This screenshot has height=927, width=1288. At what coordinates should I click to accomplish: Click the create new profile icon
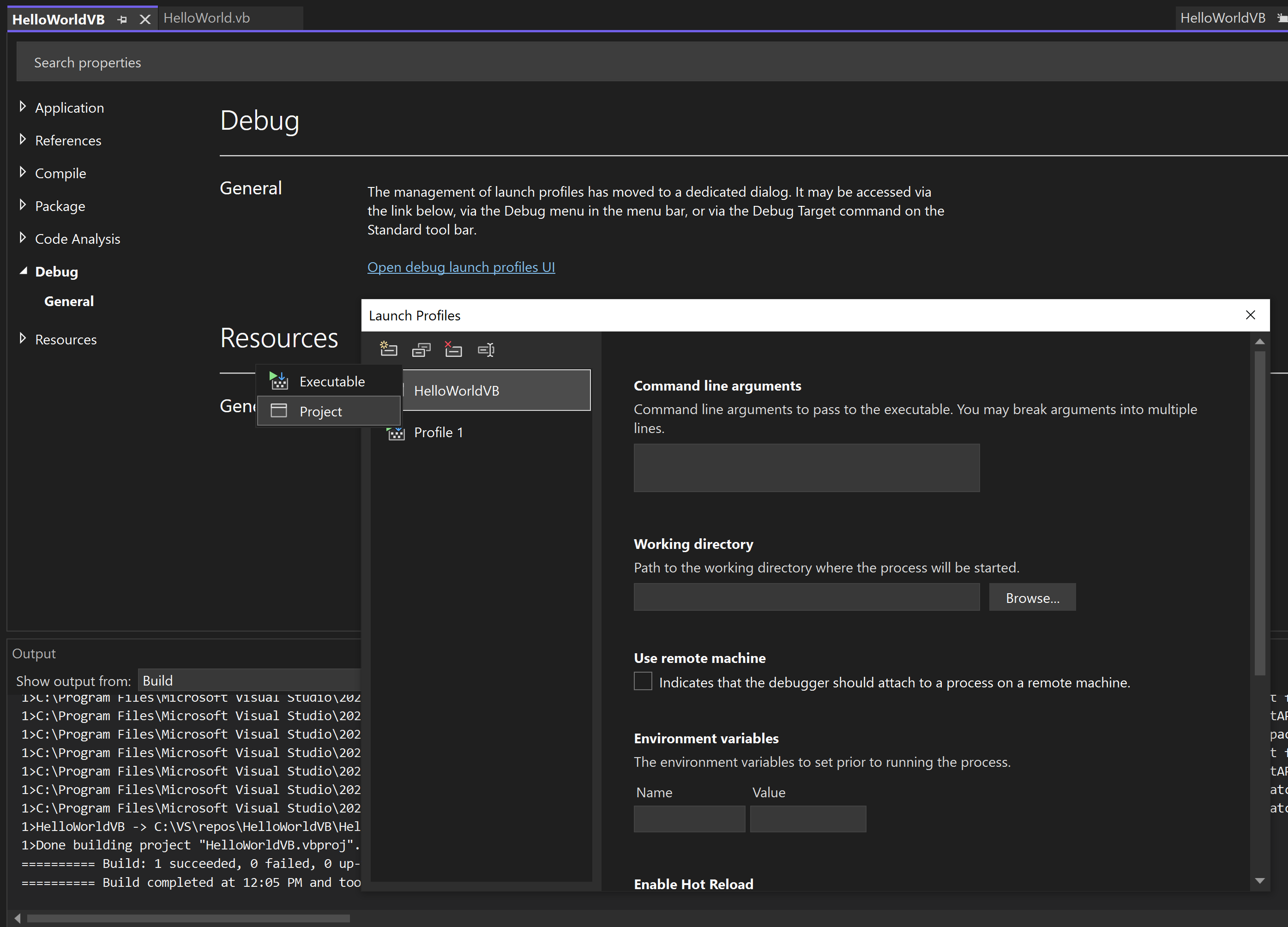pos(388,349)
